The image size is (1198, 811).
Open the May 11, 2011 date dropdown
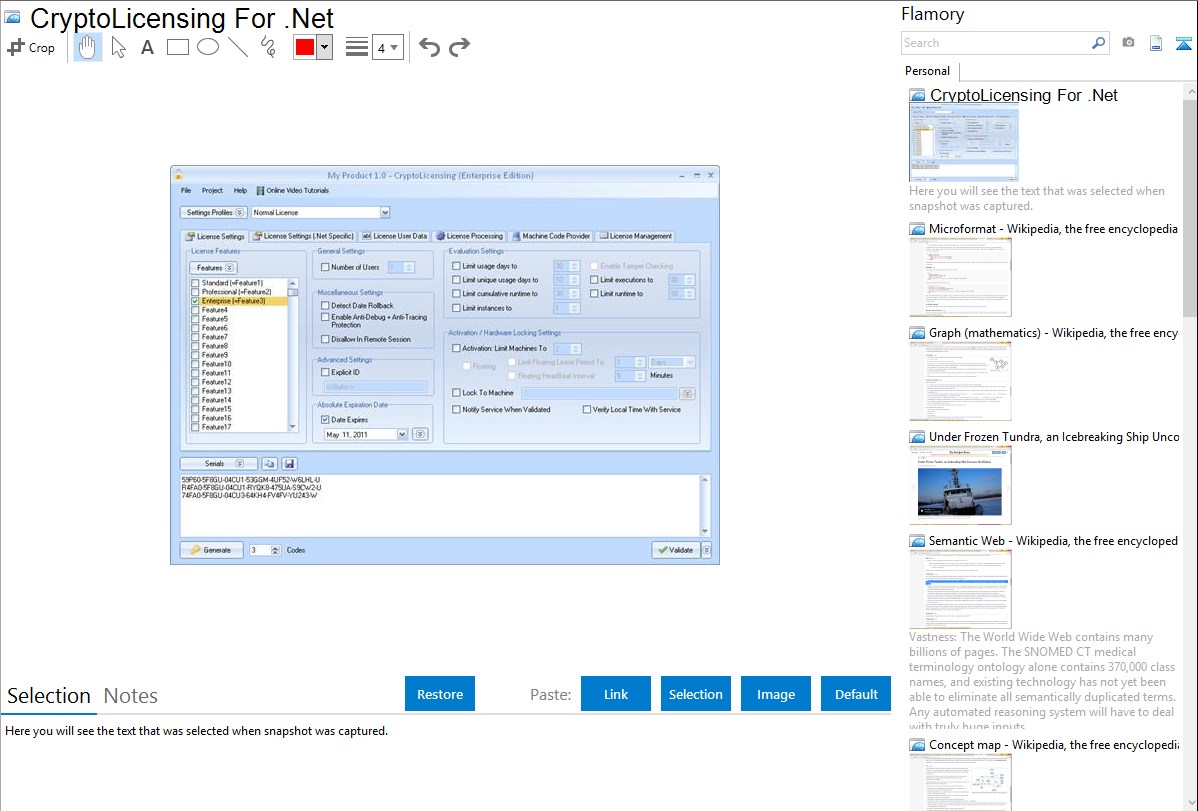402,434
